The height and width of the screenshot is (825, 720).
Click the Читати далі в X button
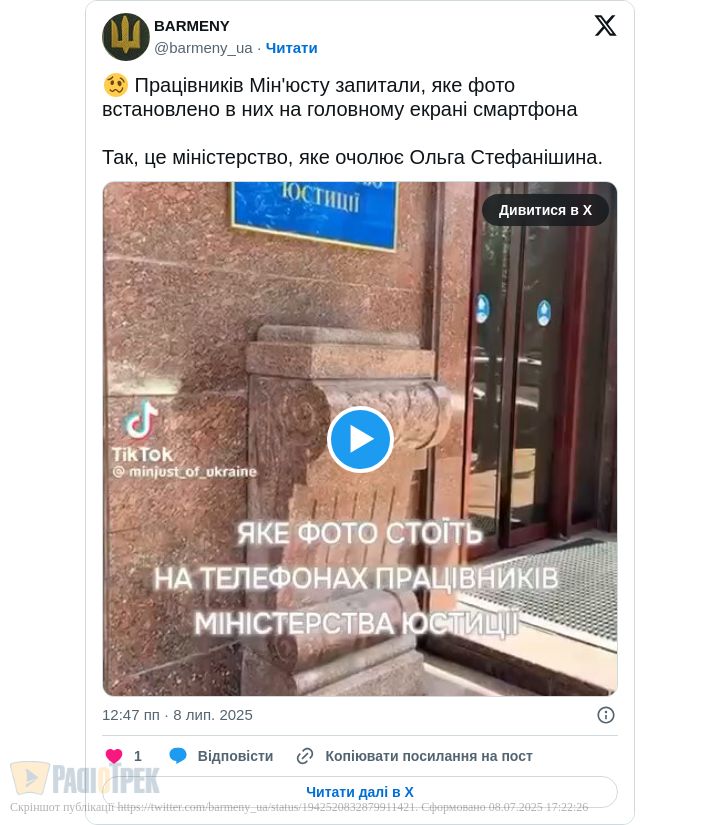[359, 792]
